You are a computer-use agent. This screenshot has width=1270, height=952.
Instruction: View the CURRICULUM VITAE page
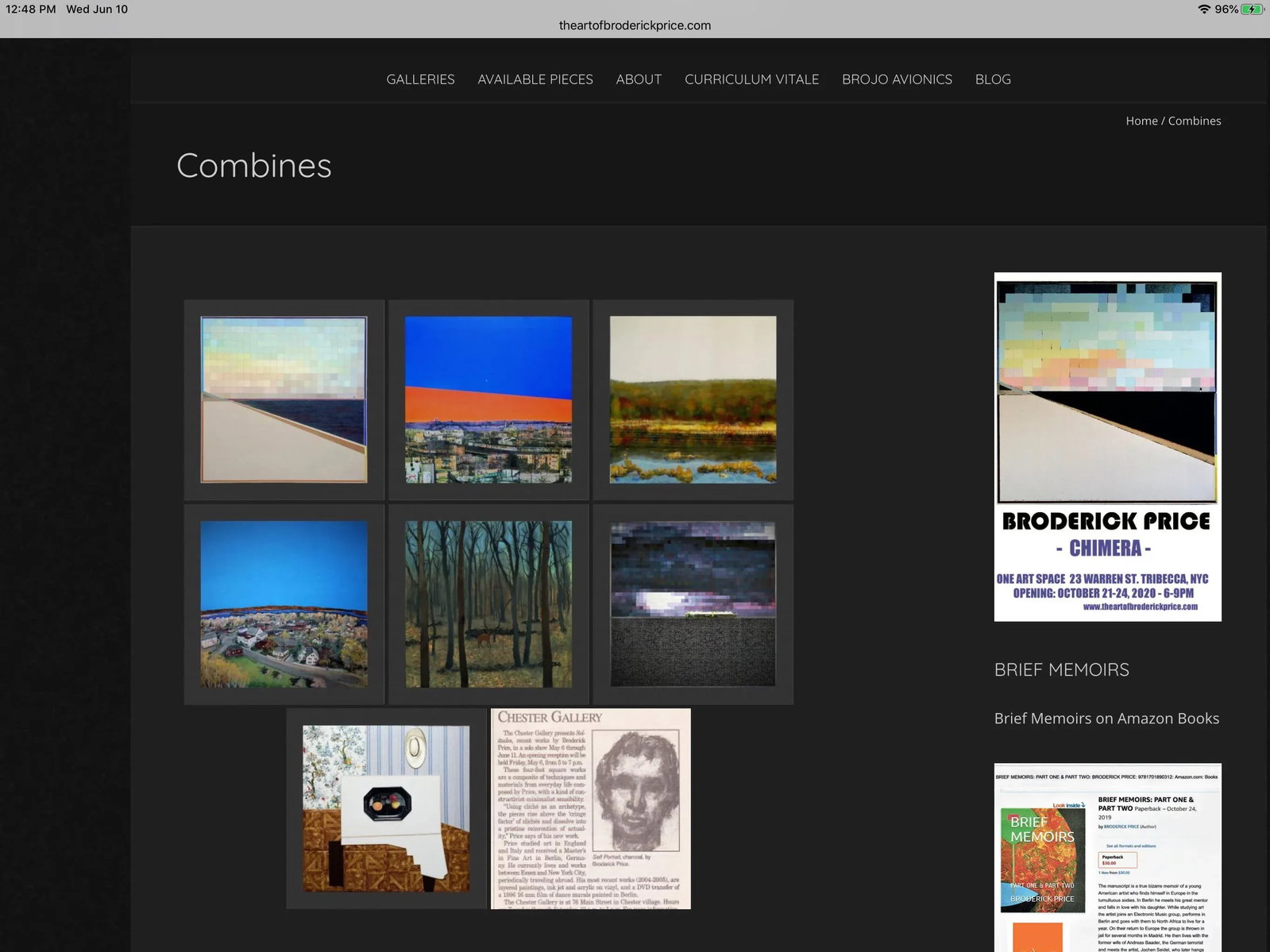[751, 79]
